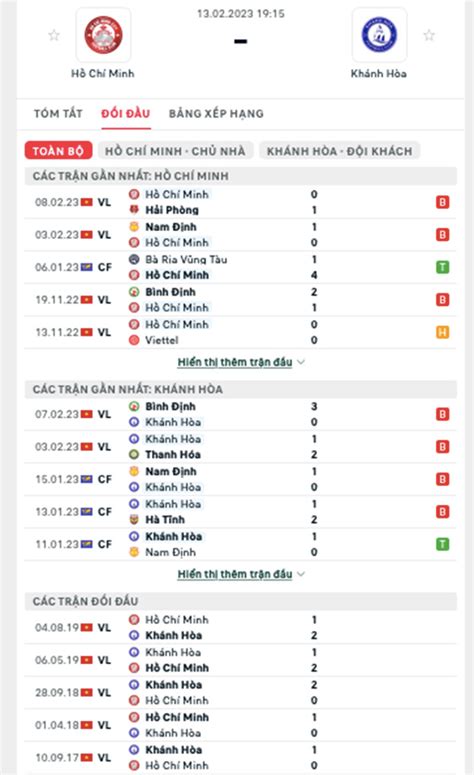The height and width of the screenshot is (775, 474).
Task: Click the Hà Tĩnh team crest icon
Action: [x=134, y=519]
